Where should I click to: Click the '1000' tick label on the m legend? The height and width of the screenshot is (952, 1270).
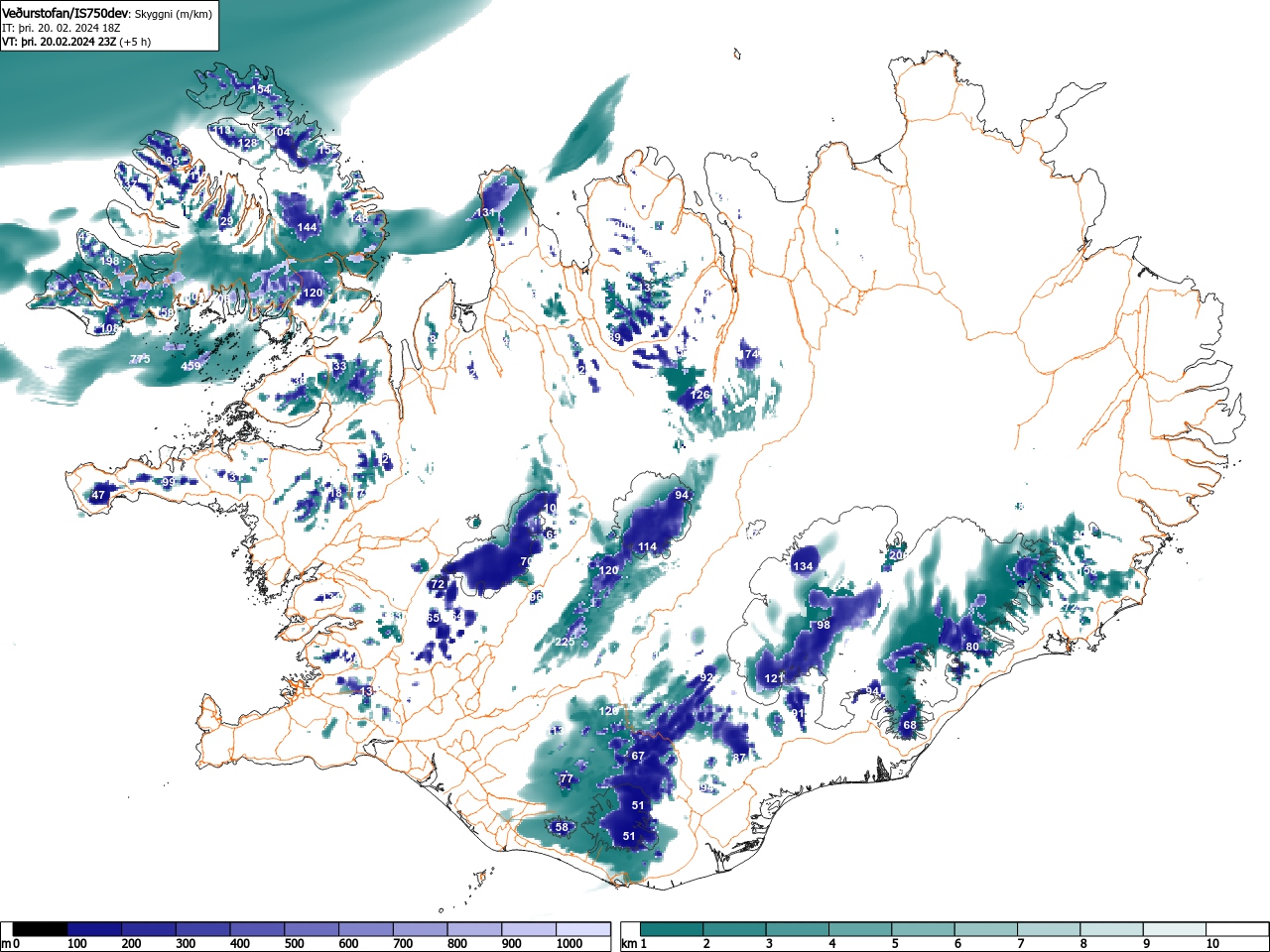(x=571, y=944)
